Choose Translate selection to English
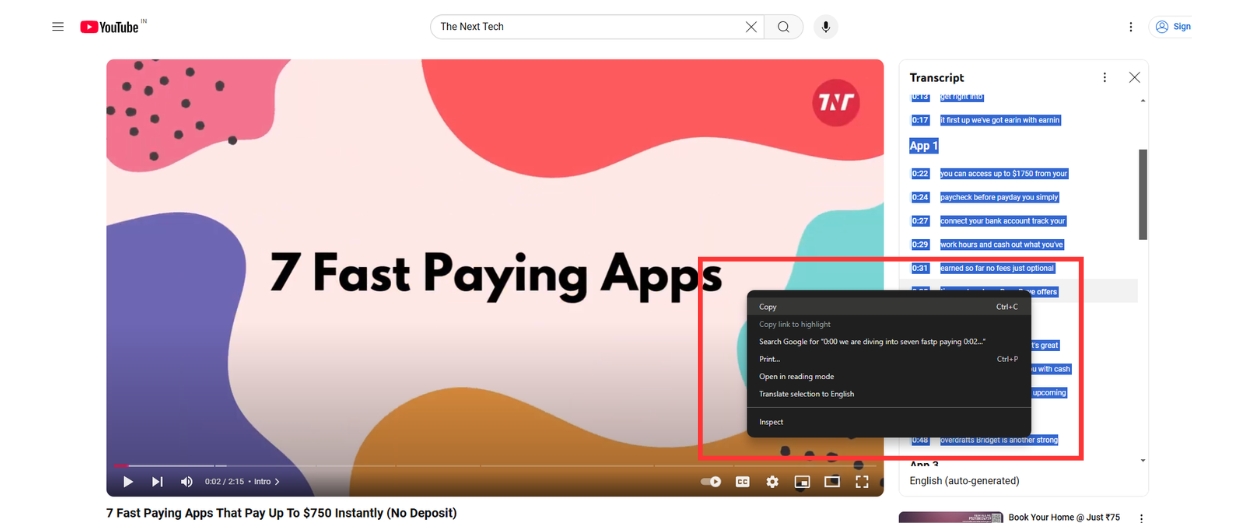 coord(889,394)
